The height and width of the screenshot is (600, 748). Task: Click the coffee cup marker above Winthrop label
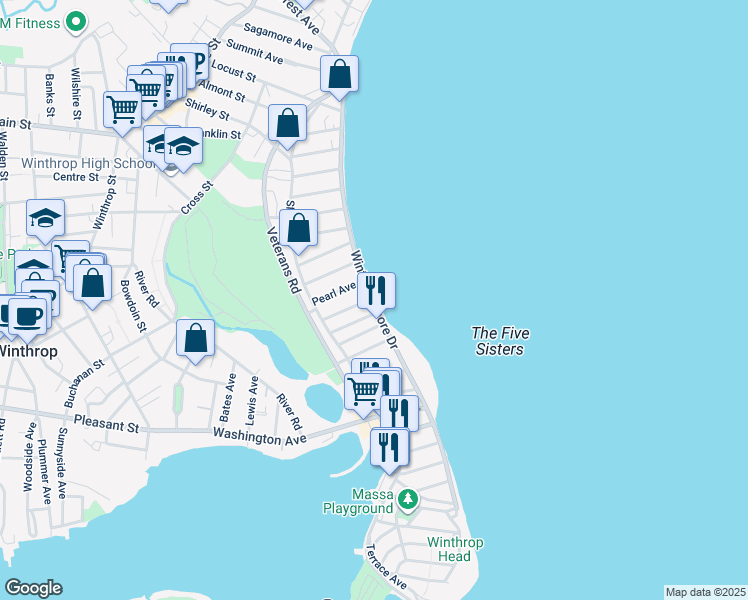(x=27, y=315)
